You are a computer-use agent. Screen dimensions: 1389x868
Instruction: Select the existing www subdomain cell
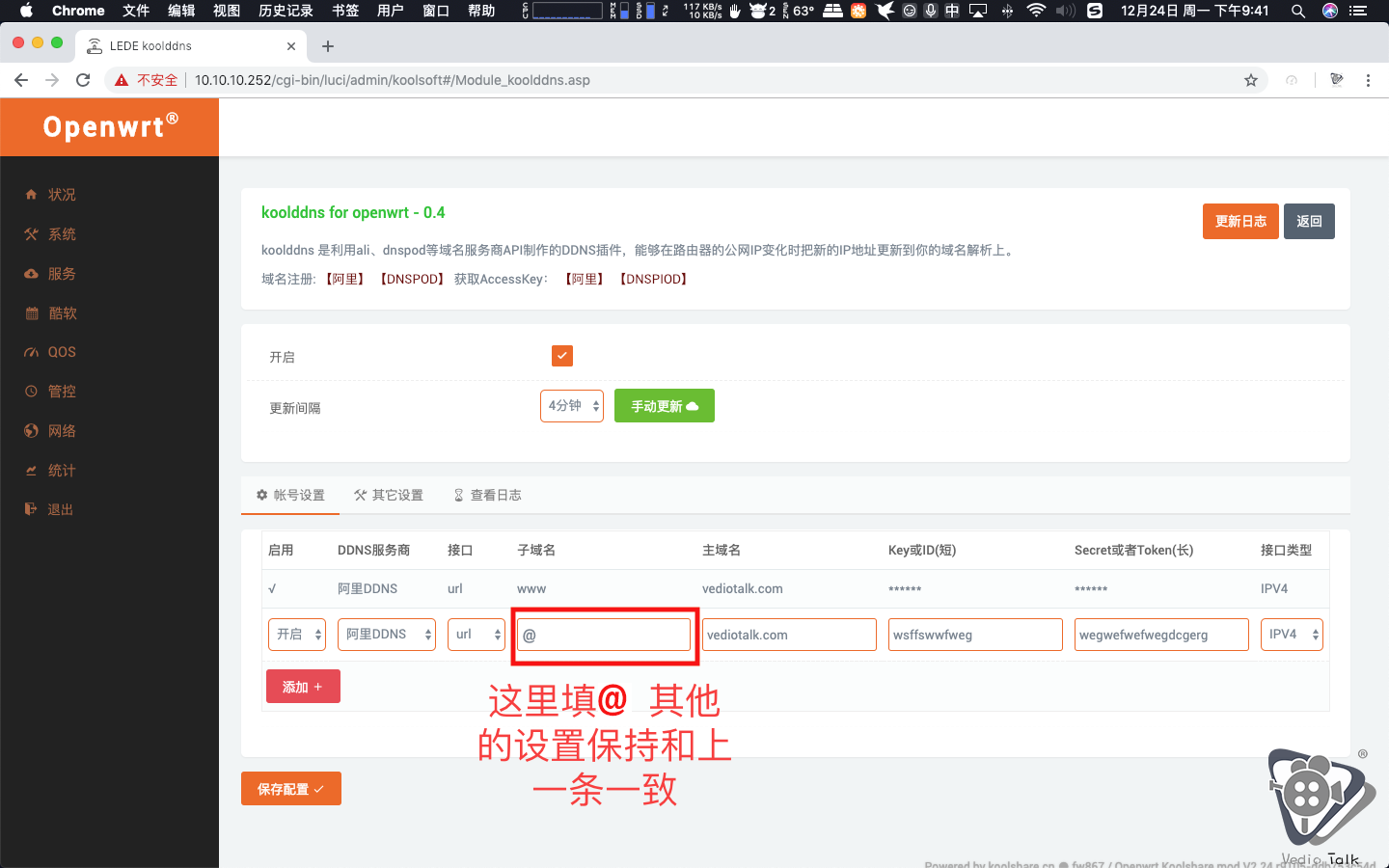point(531,588)
